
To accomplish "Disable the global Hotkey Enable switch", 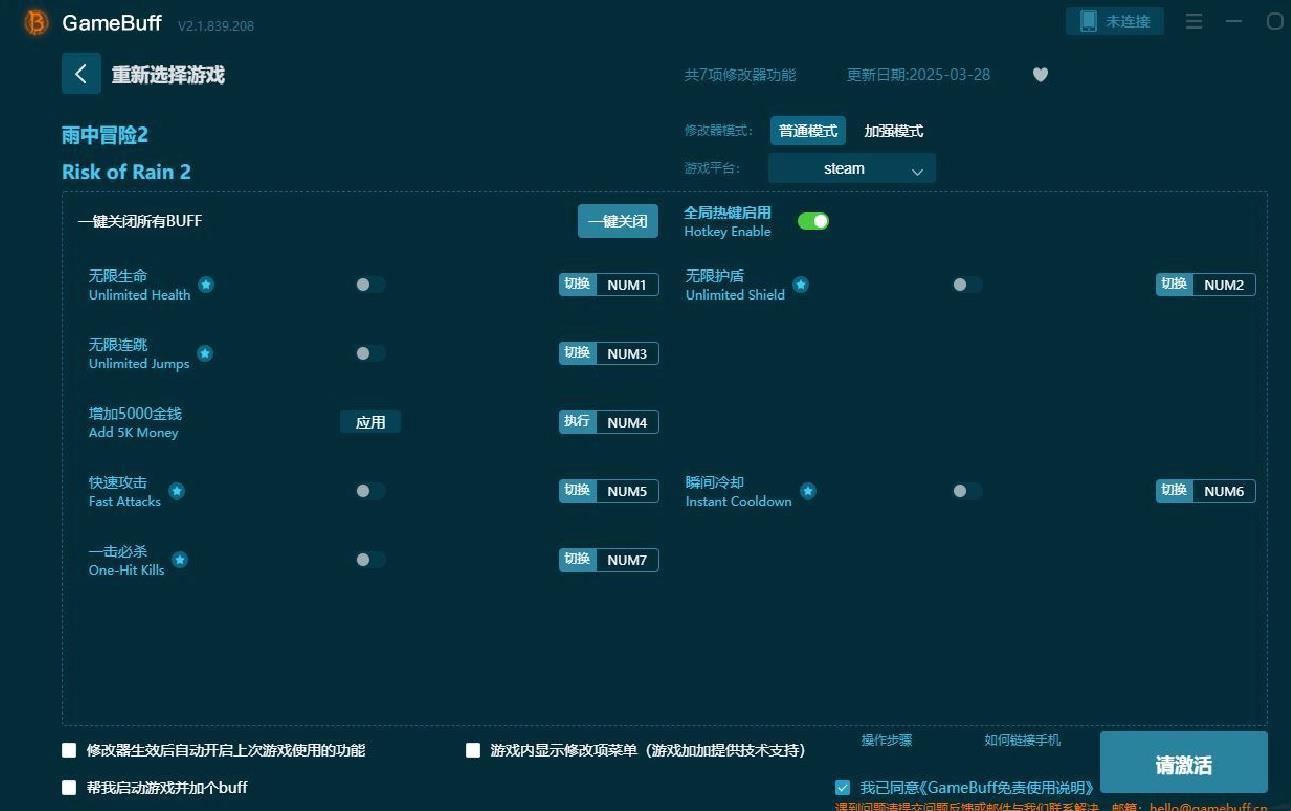I will click(x=813, y=221).
